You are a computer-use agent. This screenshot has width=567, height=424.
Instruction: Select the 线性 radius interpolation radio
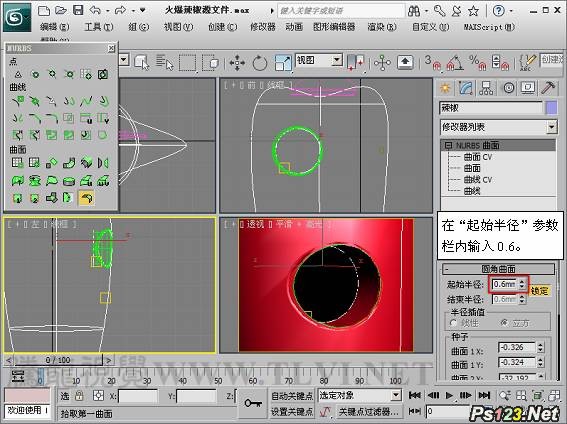click(453, 322)
